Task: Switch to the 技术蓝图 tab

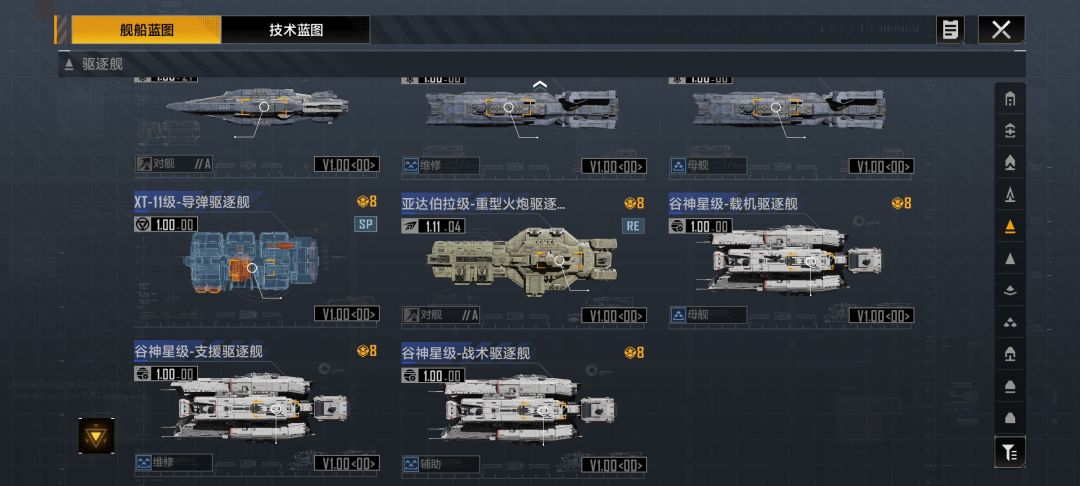Action: coord(295,30)
